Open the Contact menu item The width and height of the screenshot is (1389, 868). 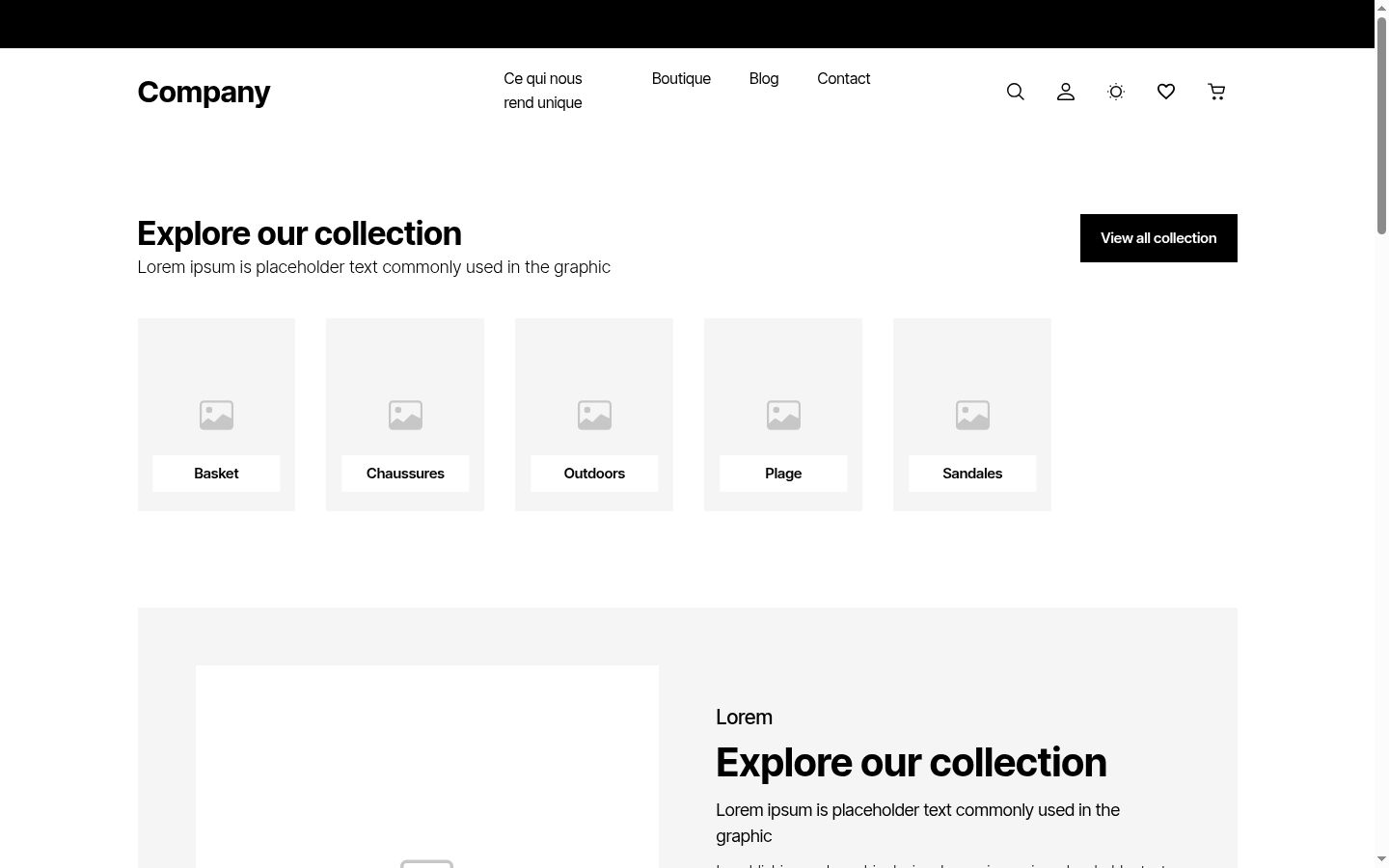843,79
